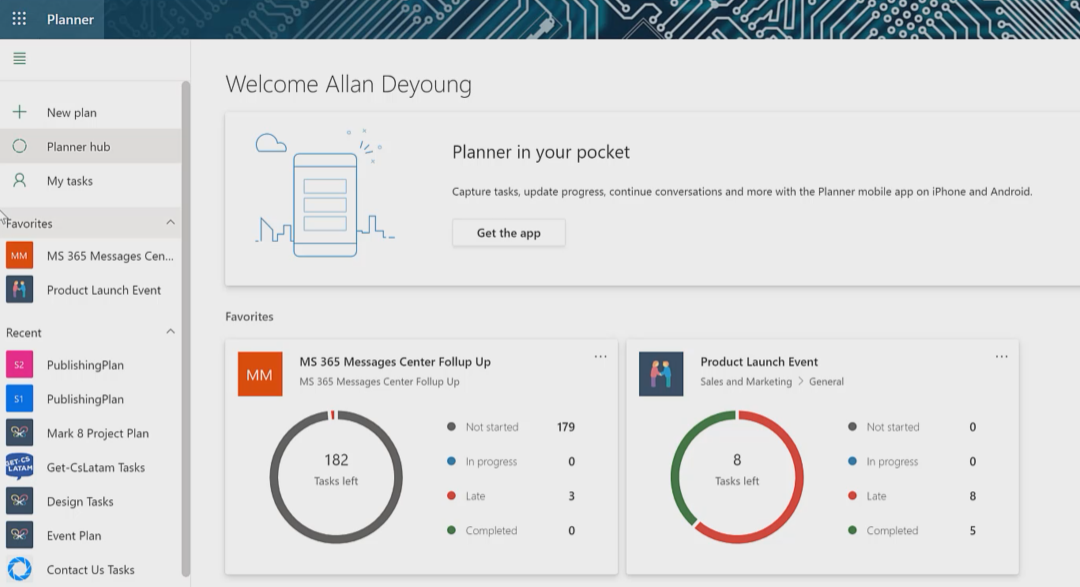Screen dimensions: 1080x587
Task: Click the large MM tile on MS 365 card
Action: 260,374
